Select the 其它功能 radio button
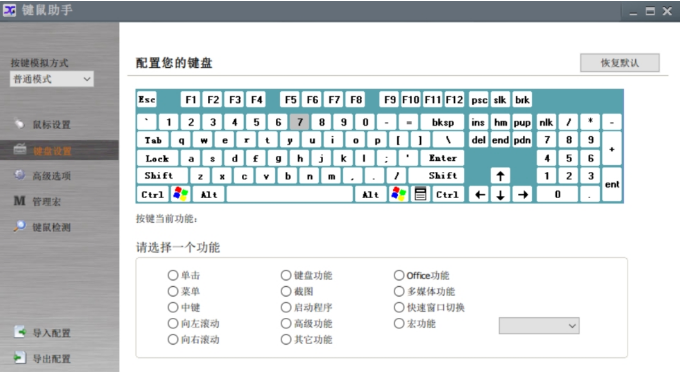The width and height of the screenshot is (680, 372). [x=286, y=339]
